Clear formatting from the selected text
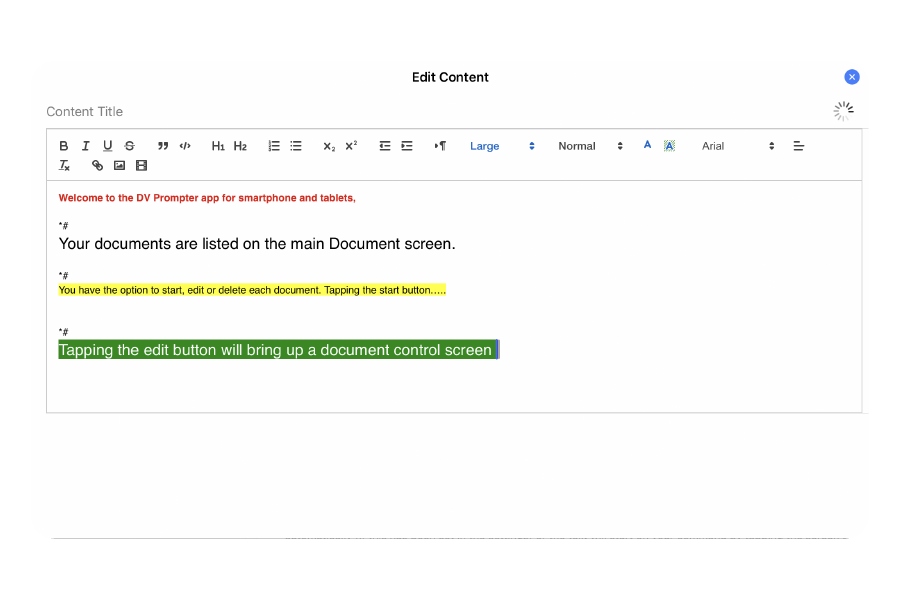Screen dimensions: 900x600 coord(64,166)
